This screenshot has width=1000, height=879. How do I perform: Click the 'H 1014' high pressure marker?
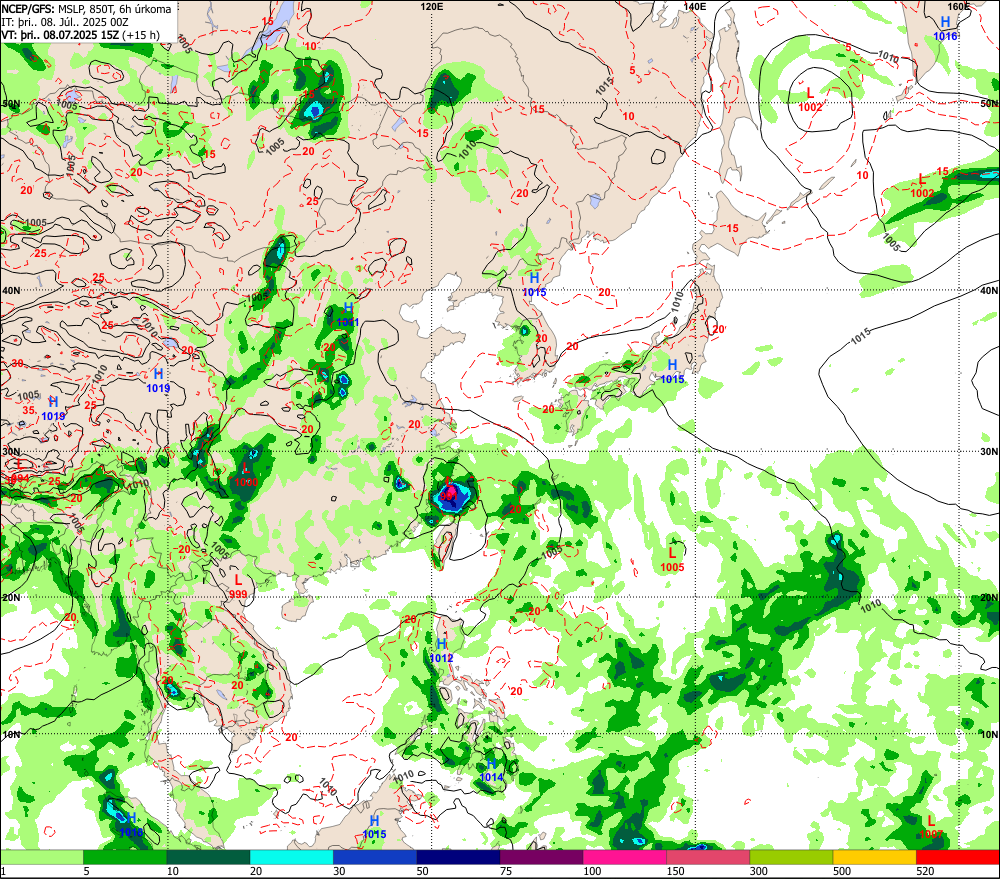(x=491, y=770)
